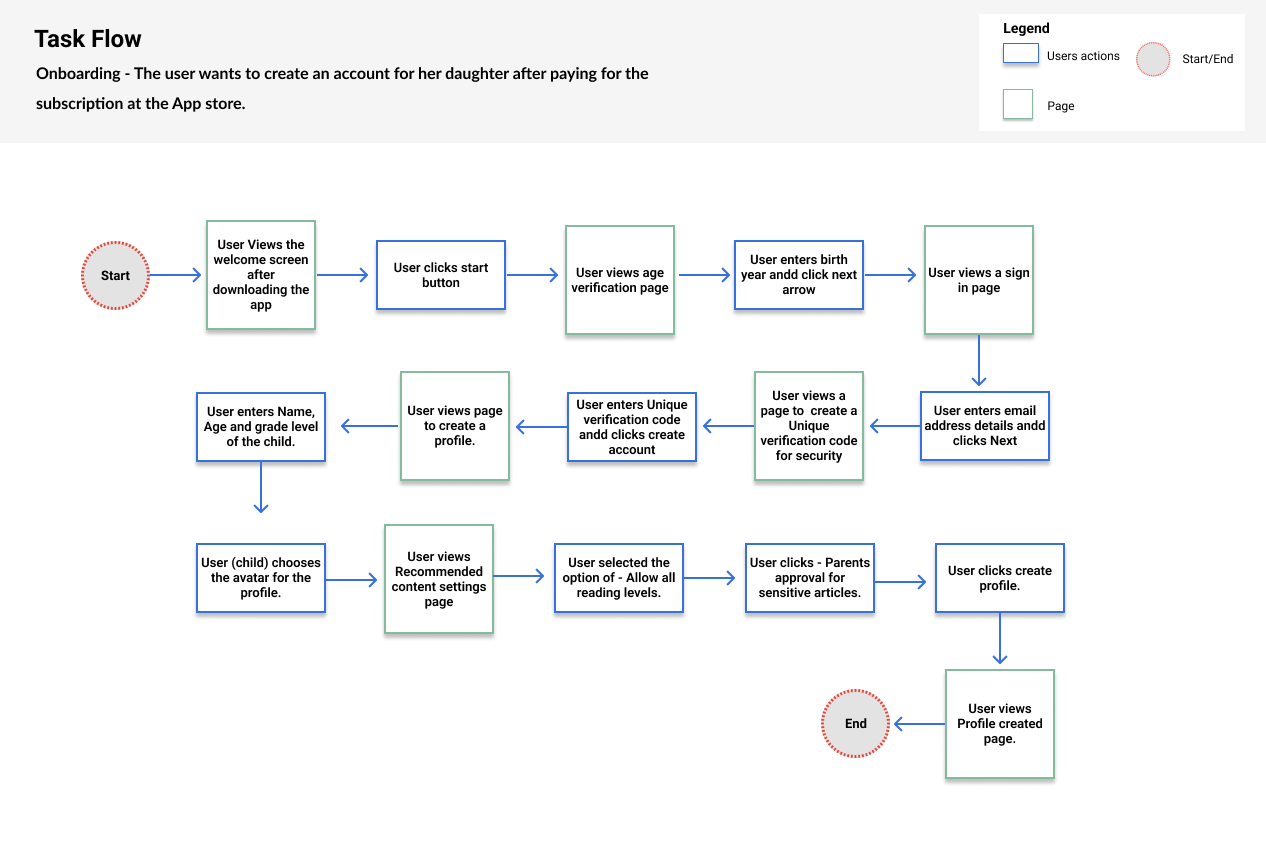Click the 'Task Flow' title

(x=88, y=39)
